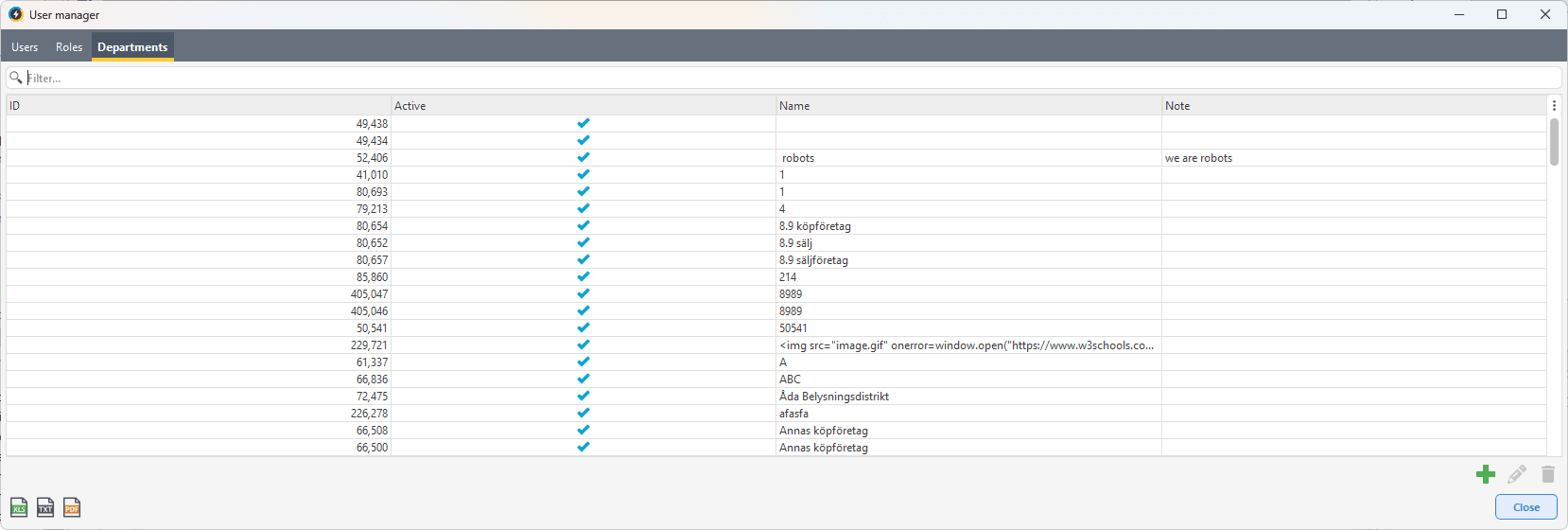Export the table to TXT file

45,507
